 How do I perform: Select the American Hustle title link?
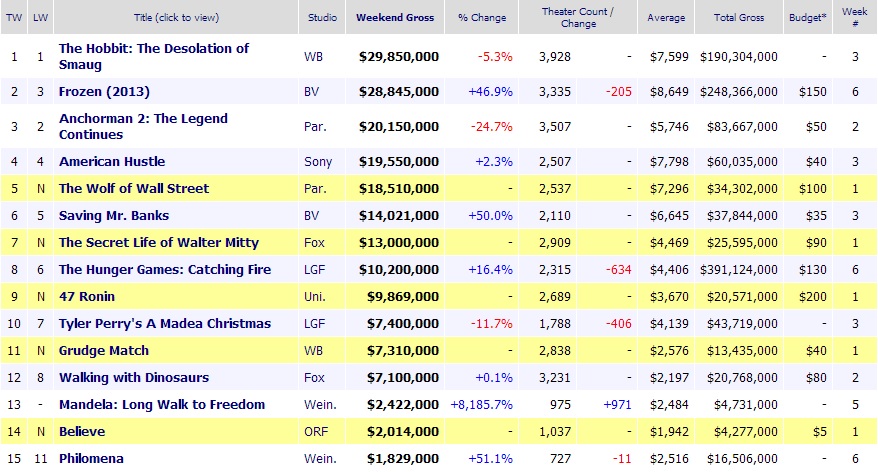112,161
